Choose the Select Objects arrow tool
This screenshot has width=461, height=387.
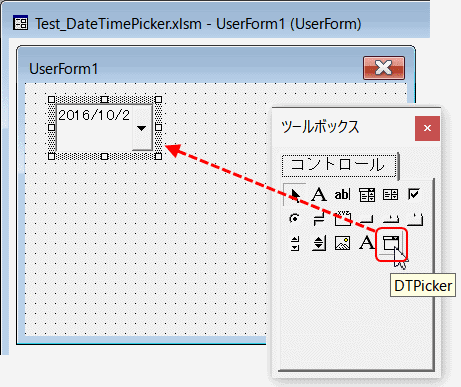[x=294, y=195]
